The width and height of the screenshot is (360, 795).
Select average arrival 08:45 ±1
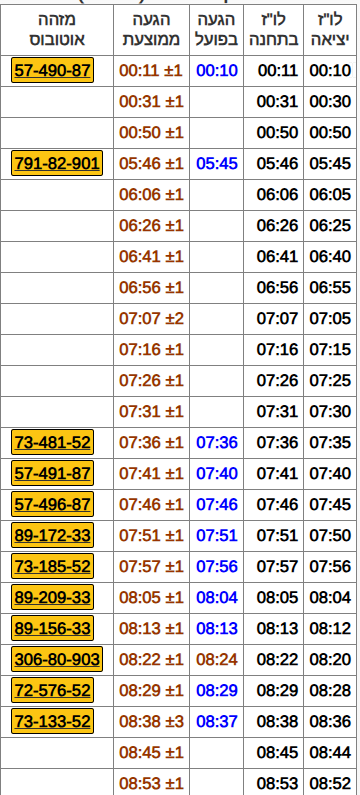point(152,753)
